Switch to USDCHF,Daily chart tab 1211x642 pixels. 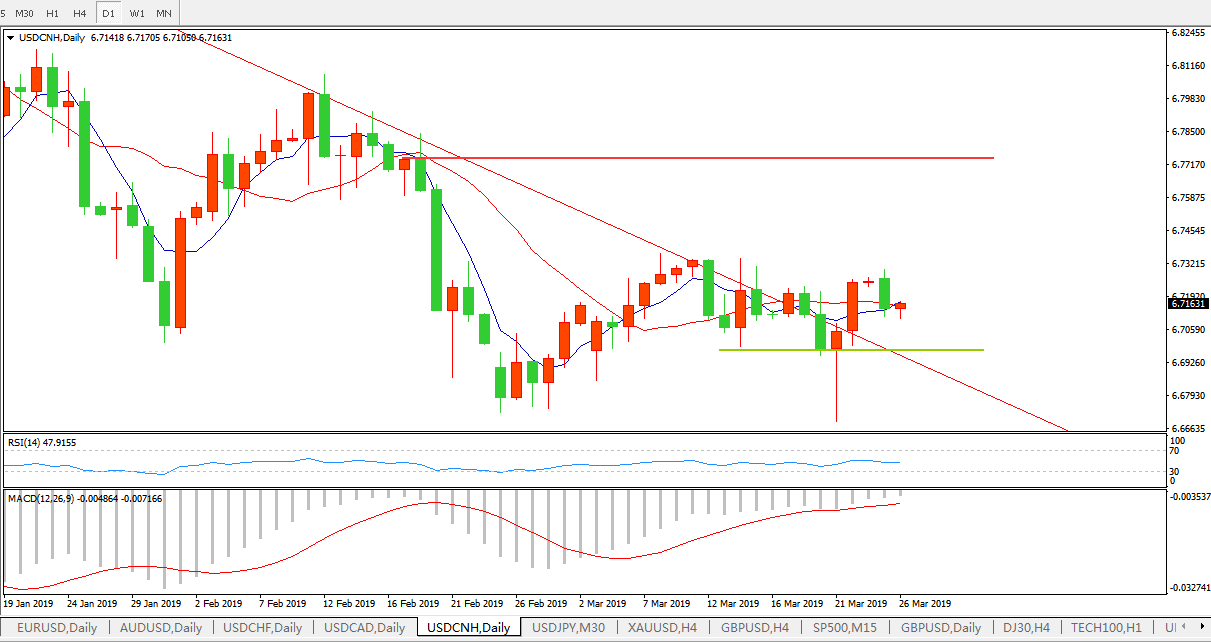coord(263,628)
